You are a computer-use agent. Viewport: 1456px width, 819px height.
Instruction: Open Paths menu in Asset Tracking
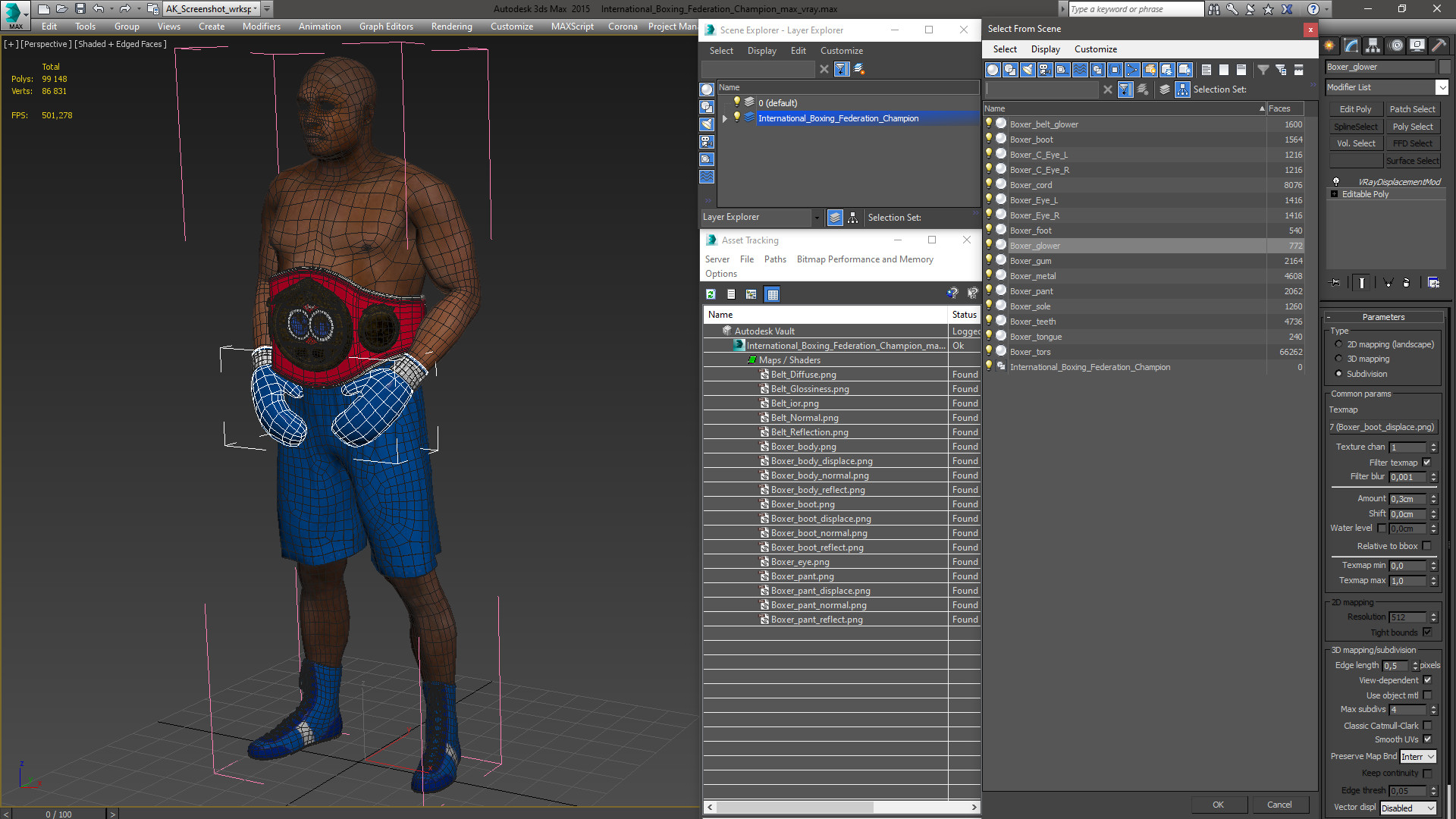pyautogui.click(x=775, y=259)
